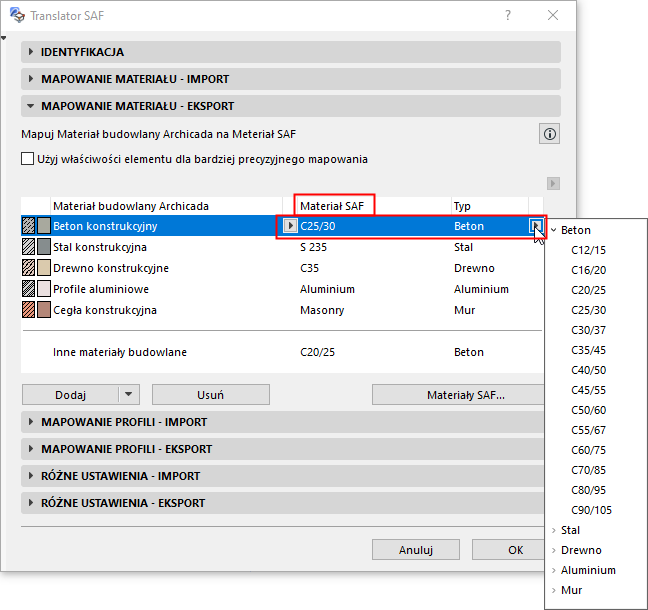
Task: Click the grey color swatch of Beton konstrukcyjny
Action: click(44, 226)
